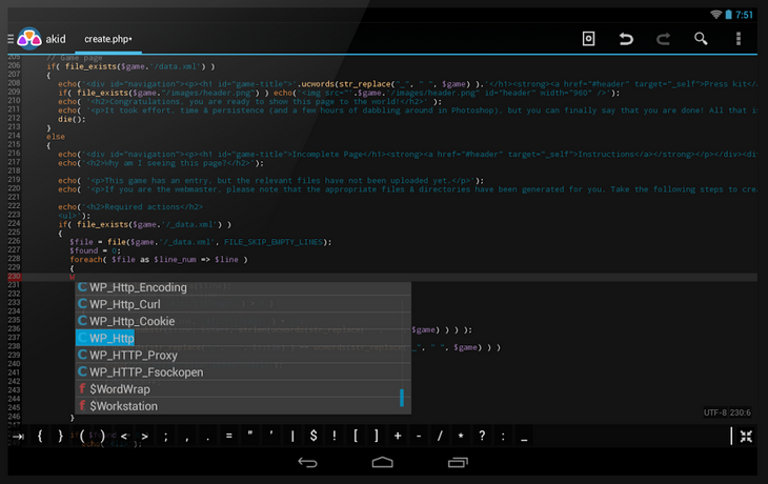
Task: Insert a less-than symbol
Action: (124, 436)
